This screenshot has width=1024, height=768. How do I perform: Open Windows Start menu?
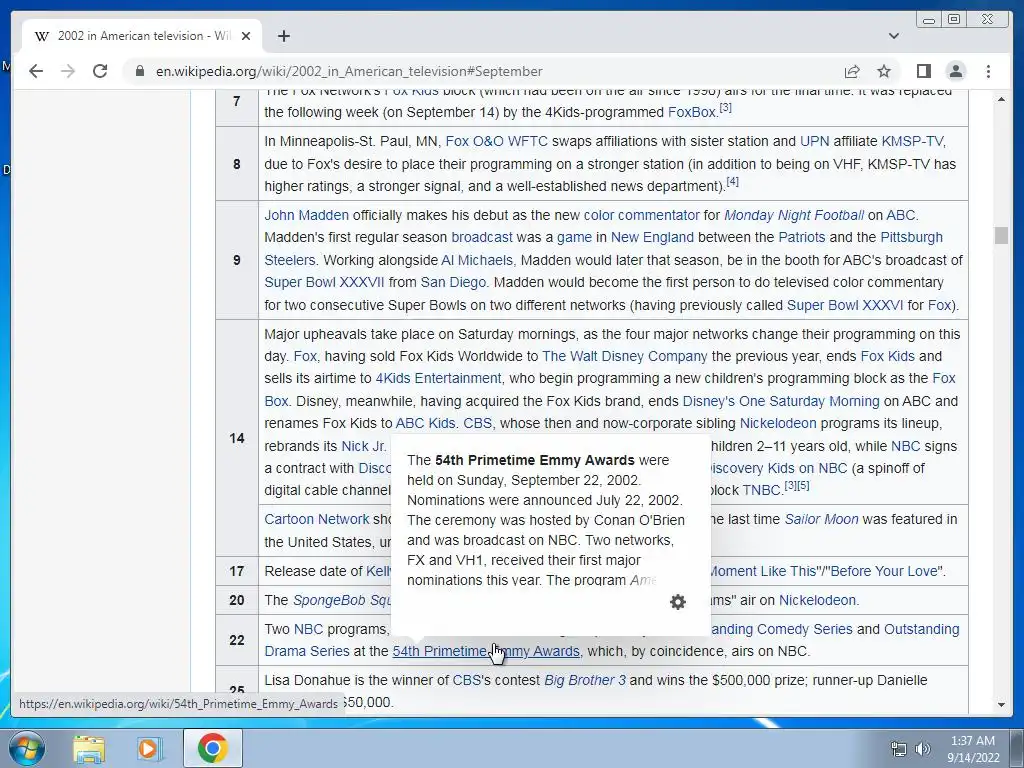pos(26,748)
